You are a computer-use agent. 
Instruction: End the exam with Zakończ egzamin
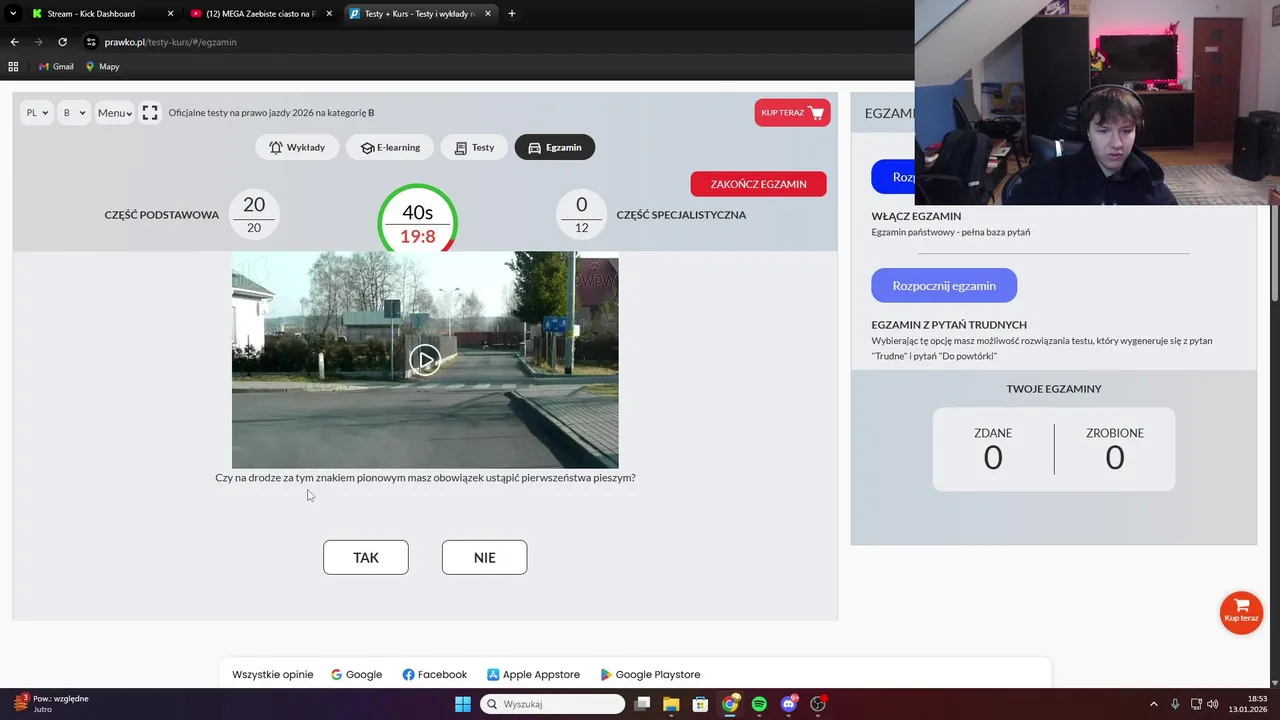[x=758, y=184]
